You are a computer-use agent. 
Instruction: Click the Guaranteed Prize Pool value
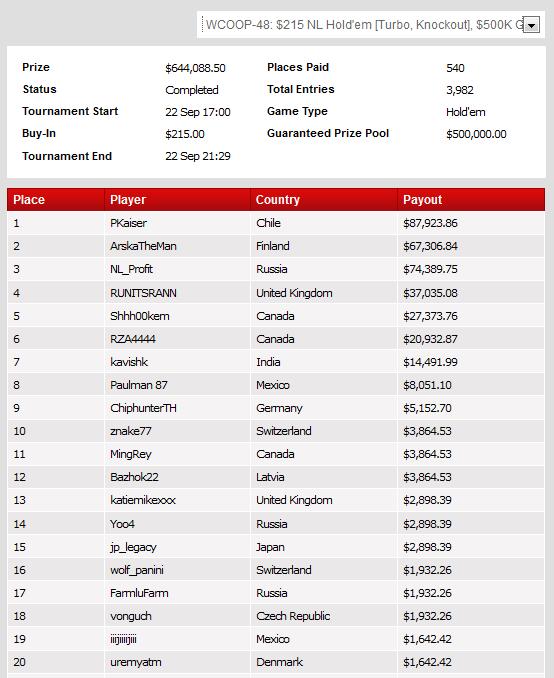(476, 134)
